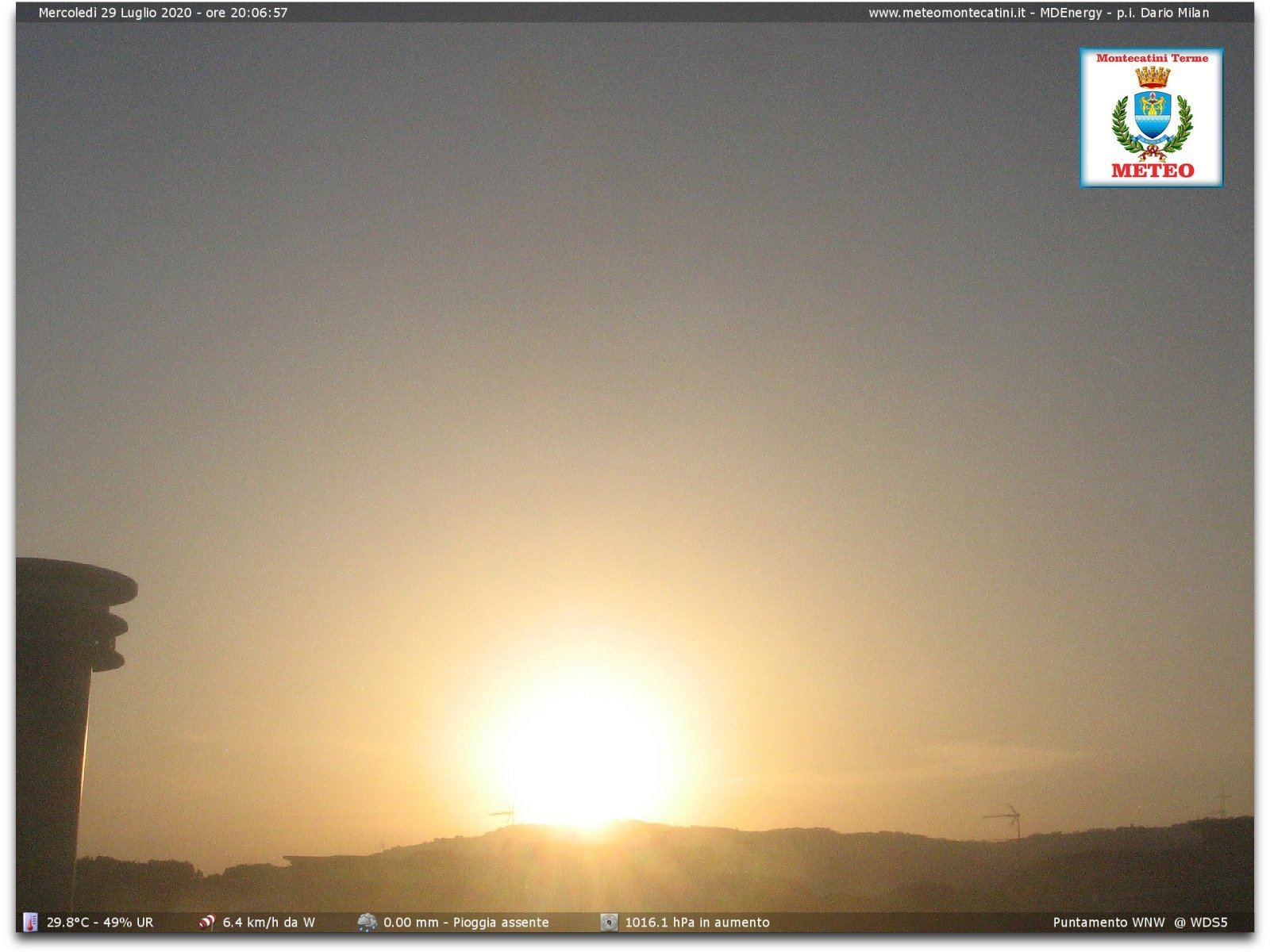Image resolution: width=1270 pixels, height=952 pixels.
Task: Select the text '0.00 mm - Pioggia assente'
Action: click(466, 923)
